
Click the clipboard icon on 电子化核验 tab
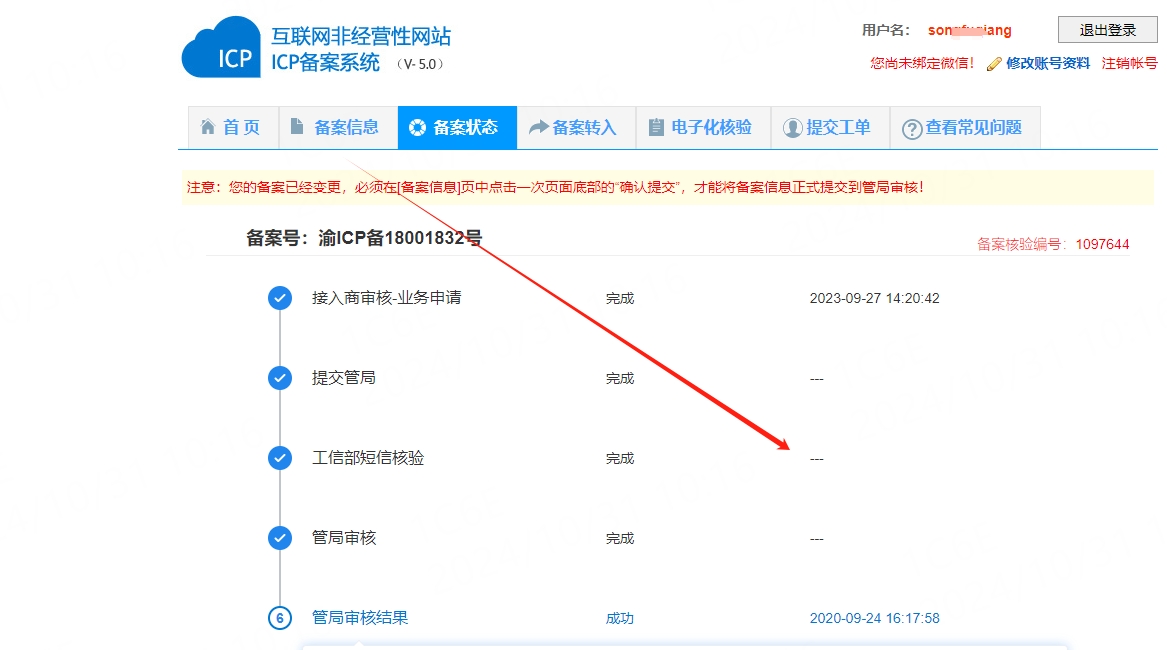pos(656,127)
